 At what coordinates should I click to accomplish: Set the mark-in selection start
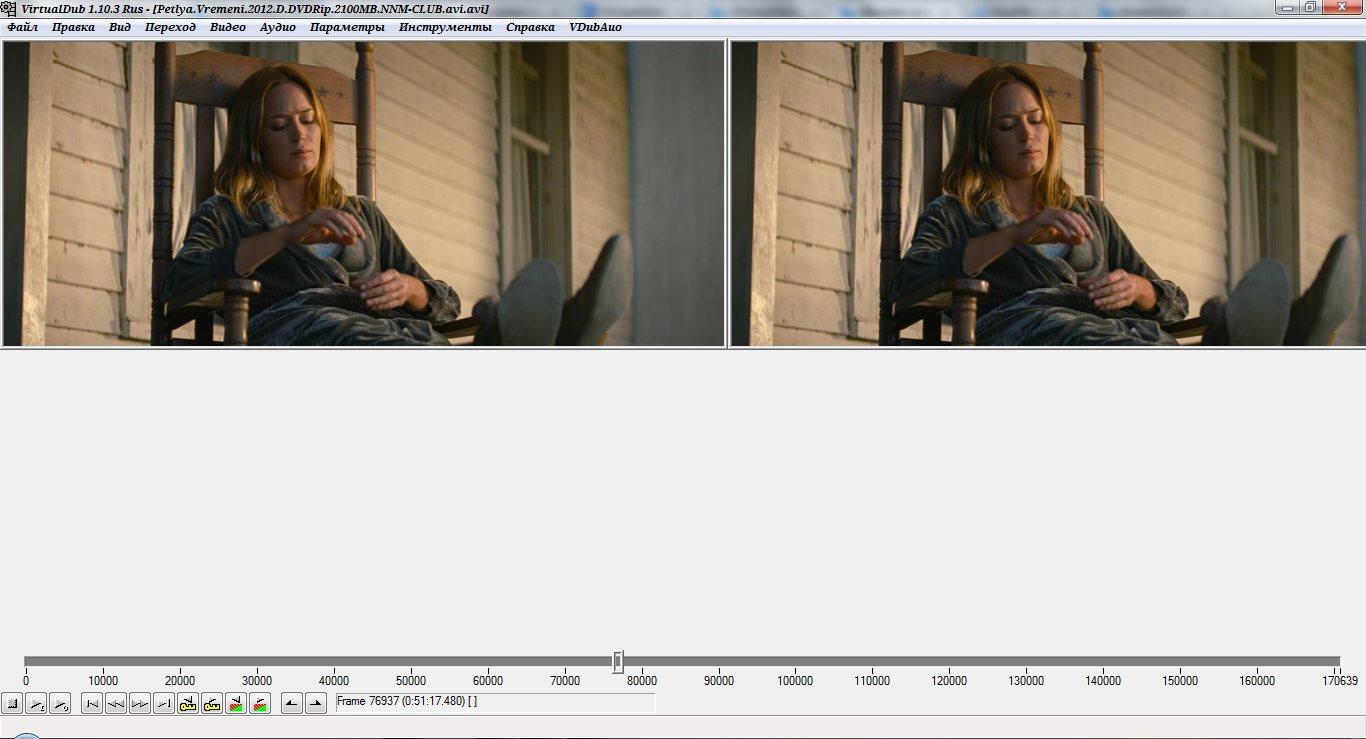(292, 703)
